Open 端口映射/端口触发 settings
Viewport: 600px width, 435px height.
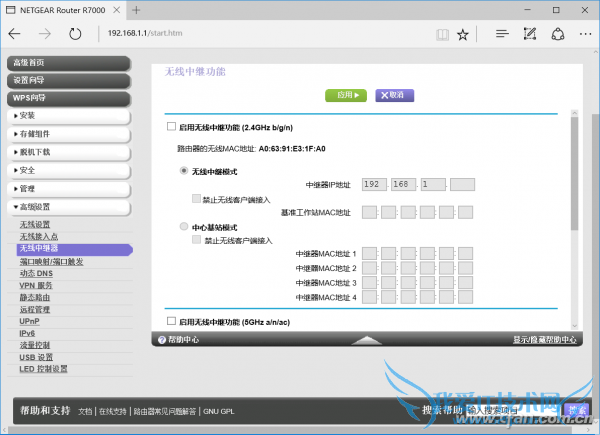[51, 262]
